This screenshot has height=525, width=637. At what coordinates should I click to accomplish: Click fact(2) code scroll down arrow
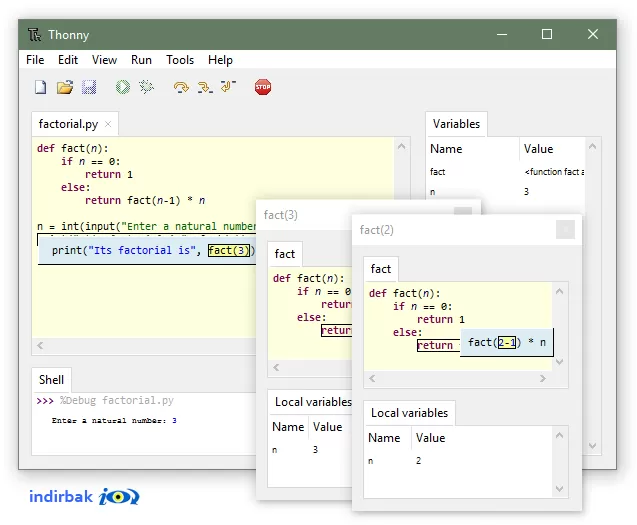pos(559,362)
